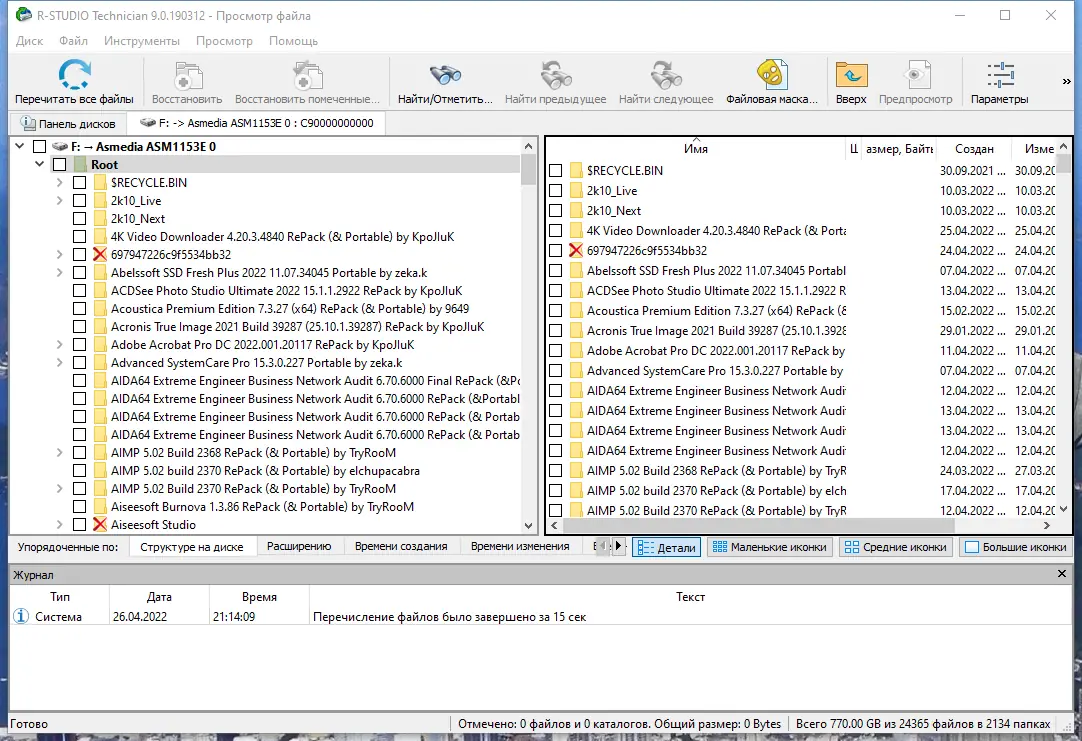Viewport: 1082px width, 741px height.
Task: Expand Abelssoft SSD Fresh Plus in tree
Action: [x=59, y=273]
